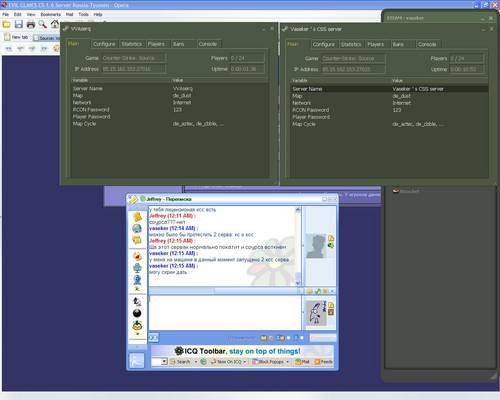Click the globe icon in ICQ sidebar
Viewport: 500px width, 400px height.
pyautogui.click(x=137, y=228)
